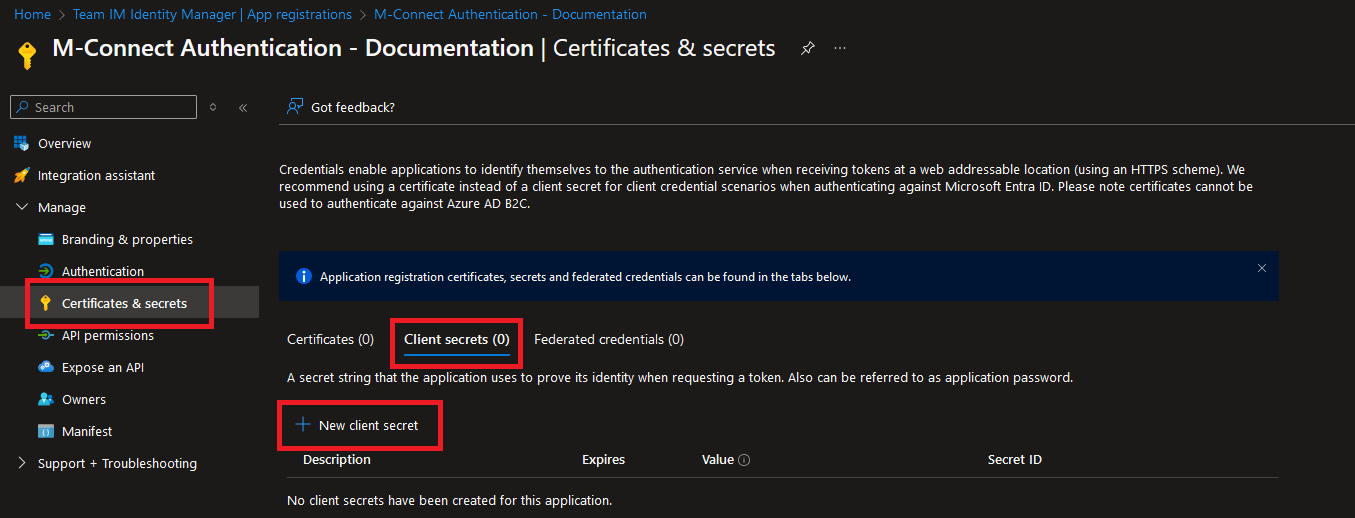1355x518 pixels.
Task: Click the plus icon for new secret
Action: (303, 424)
